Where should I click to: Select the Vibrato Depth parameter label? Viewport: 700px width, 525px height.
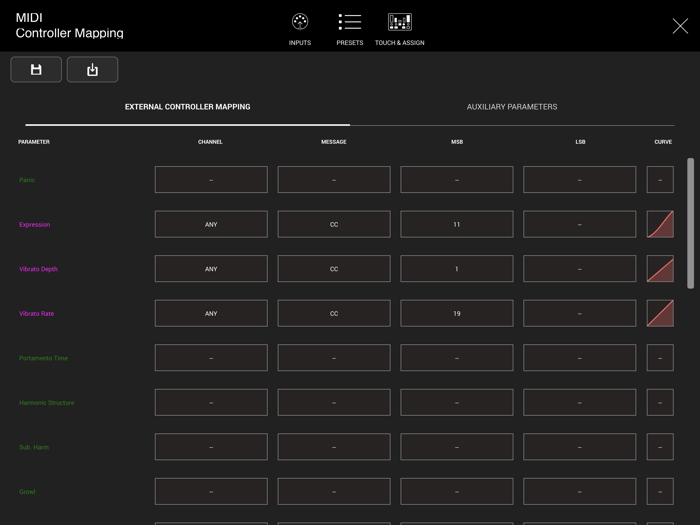coord(38,269)
